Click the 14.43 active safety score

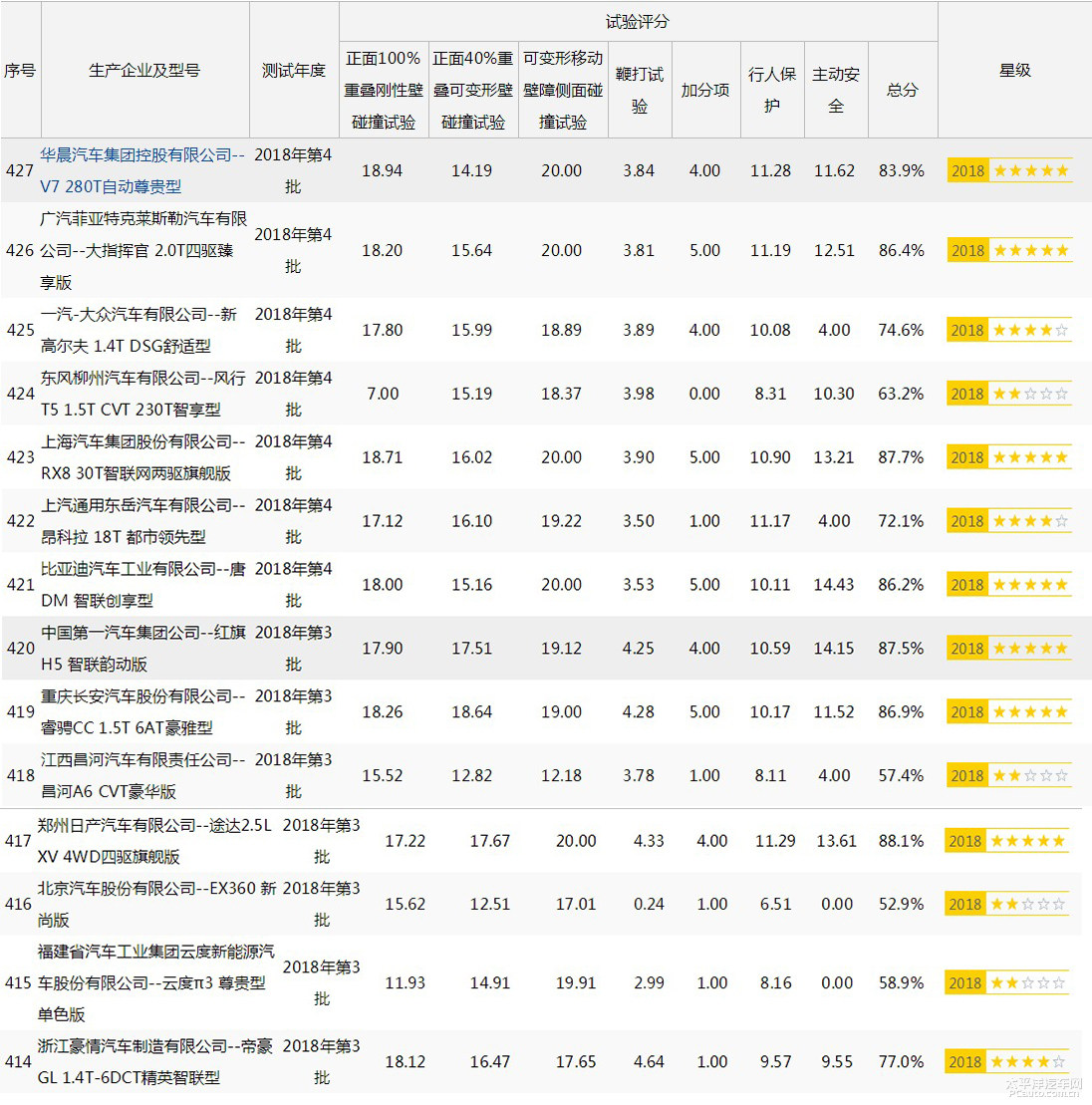(x=834, y=584)
